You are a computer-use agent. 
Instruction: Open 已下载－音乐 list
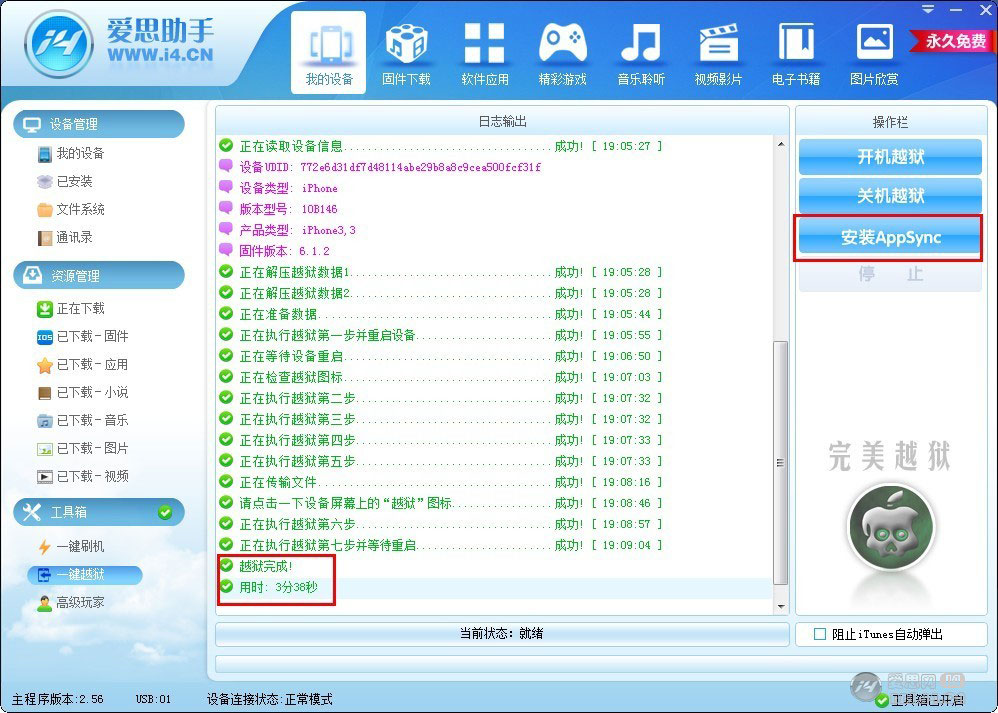(92, 420)
